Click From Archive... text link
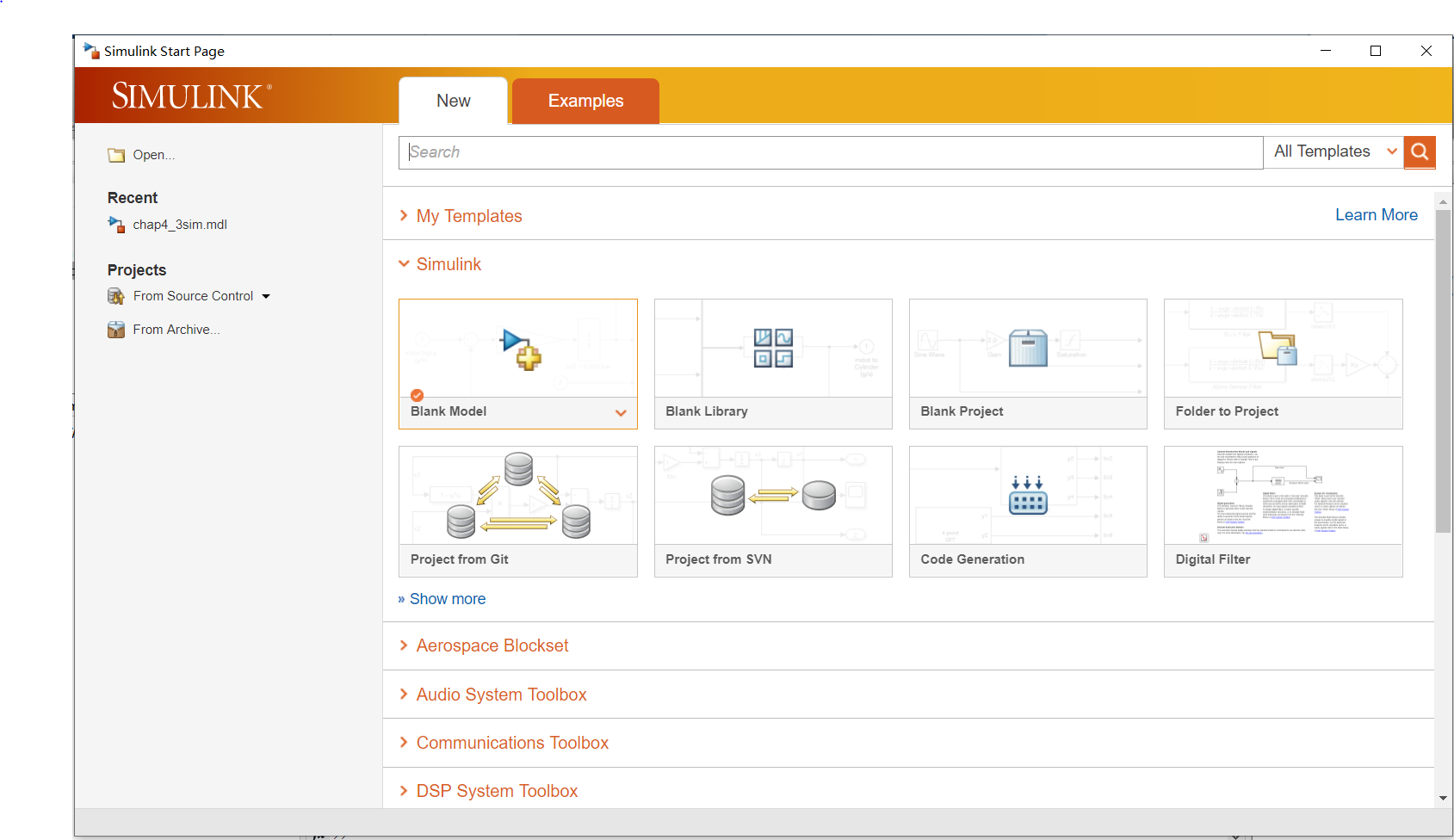1454x840 pixels. click(176, 330)
